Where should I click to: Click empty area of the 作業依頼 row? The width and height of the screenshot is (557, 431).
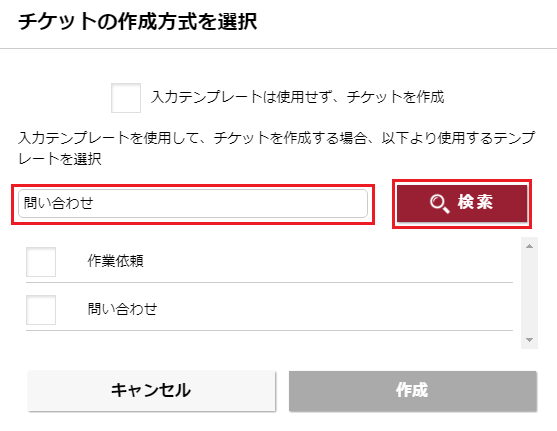tap(327, 262)
